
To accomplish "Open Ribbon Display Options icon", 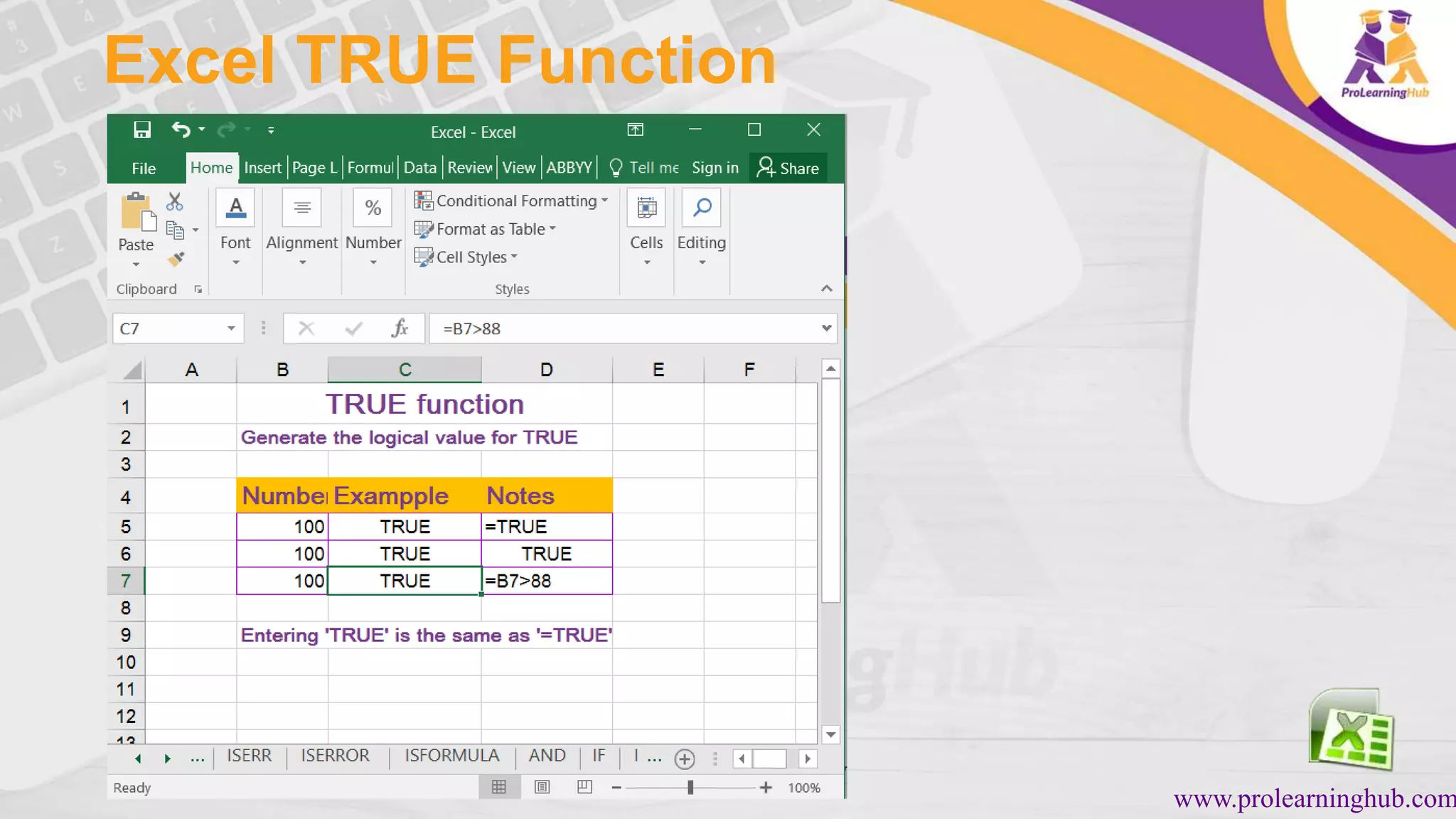I will [x=636, y=129].
